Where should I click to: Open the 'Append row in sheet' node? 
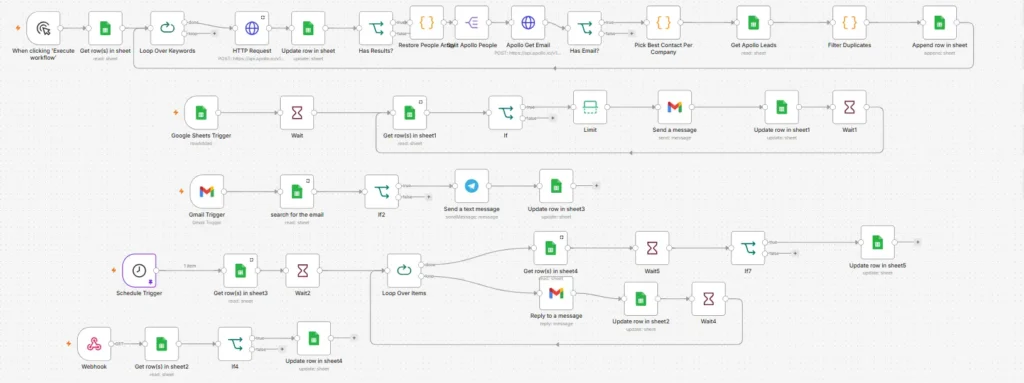click(x=939, y=23)
